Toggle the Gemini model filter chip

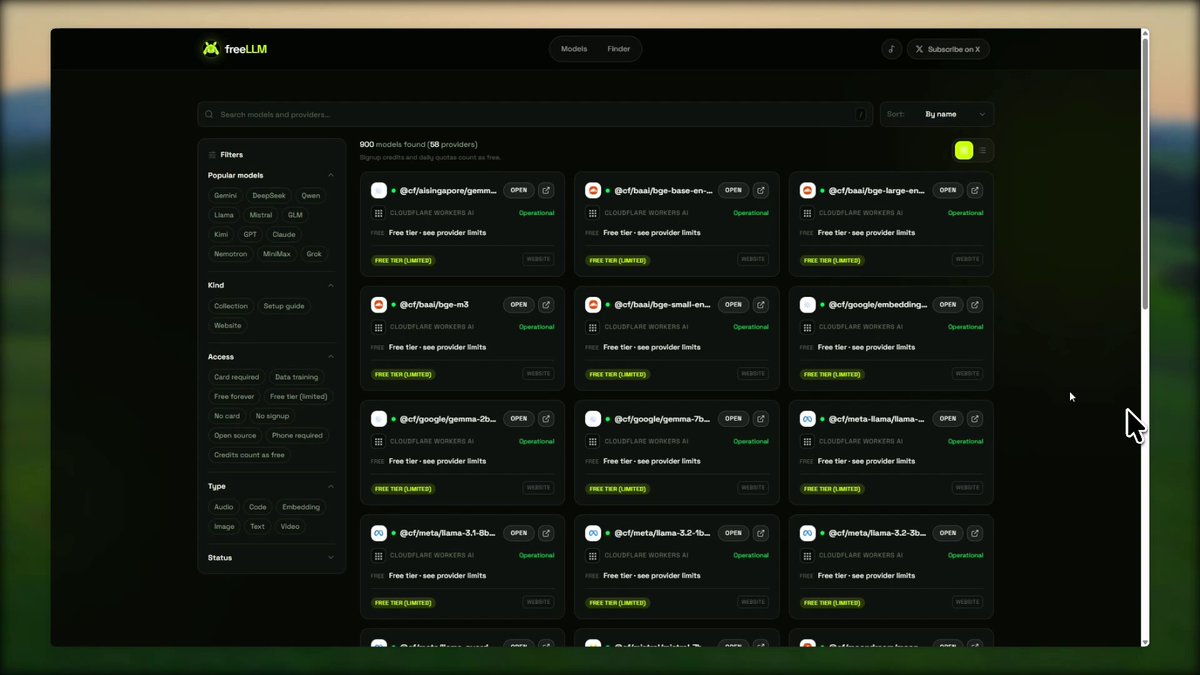click(225, 196)
